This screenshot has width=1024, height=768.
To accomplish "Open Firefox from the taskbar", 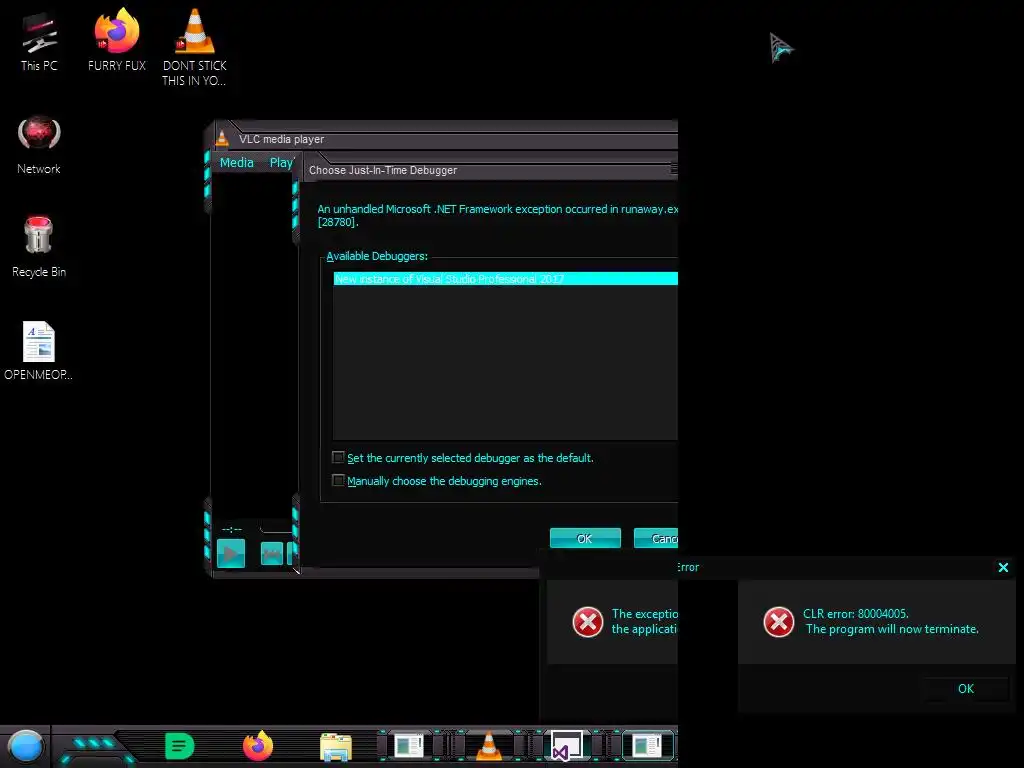I will point(258,746).
